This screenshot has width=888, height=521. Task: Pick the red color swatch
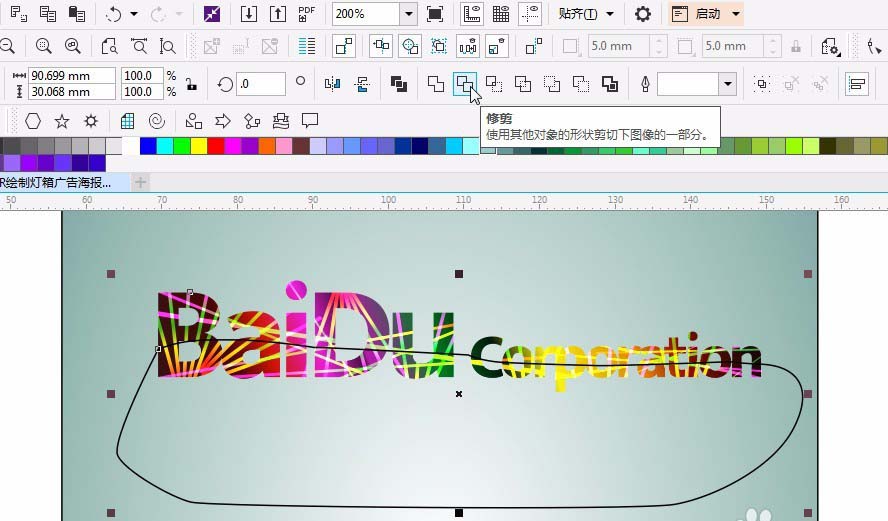tap(216, 146)
